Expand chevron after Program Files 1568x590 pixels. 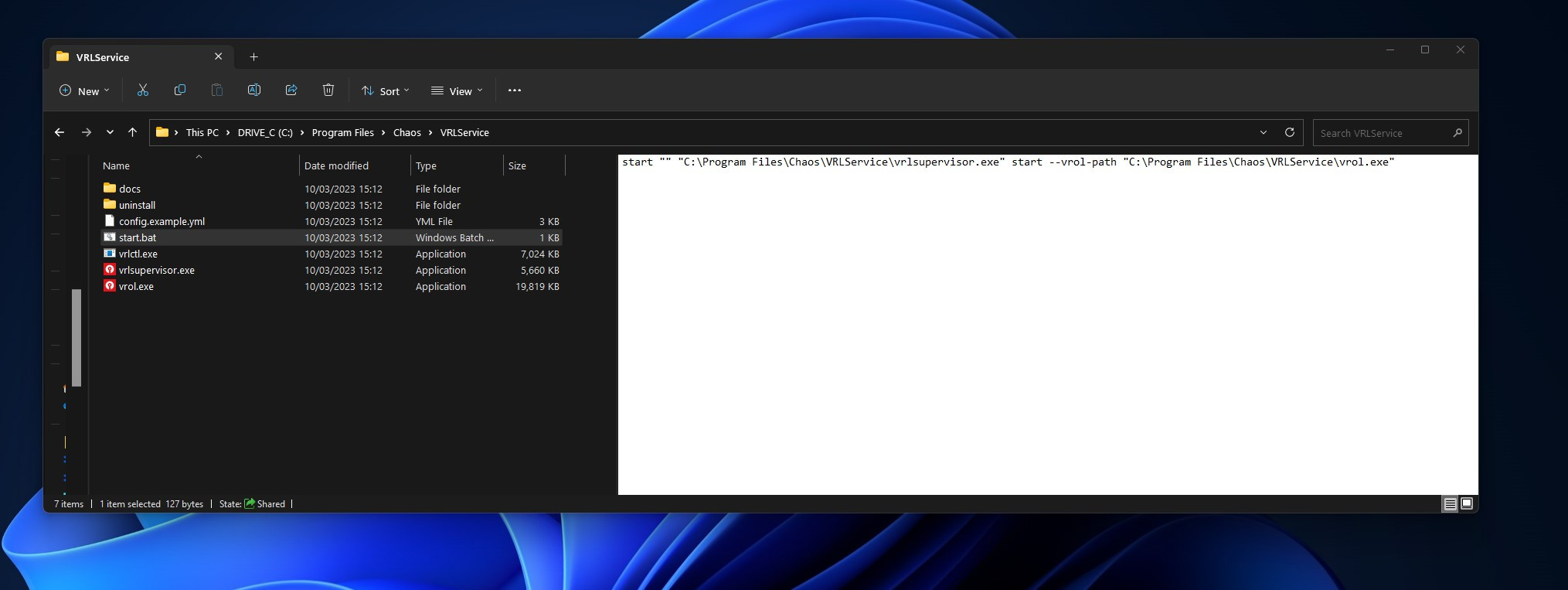[x=383, y=132]
